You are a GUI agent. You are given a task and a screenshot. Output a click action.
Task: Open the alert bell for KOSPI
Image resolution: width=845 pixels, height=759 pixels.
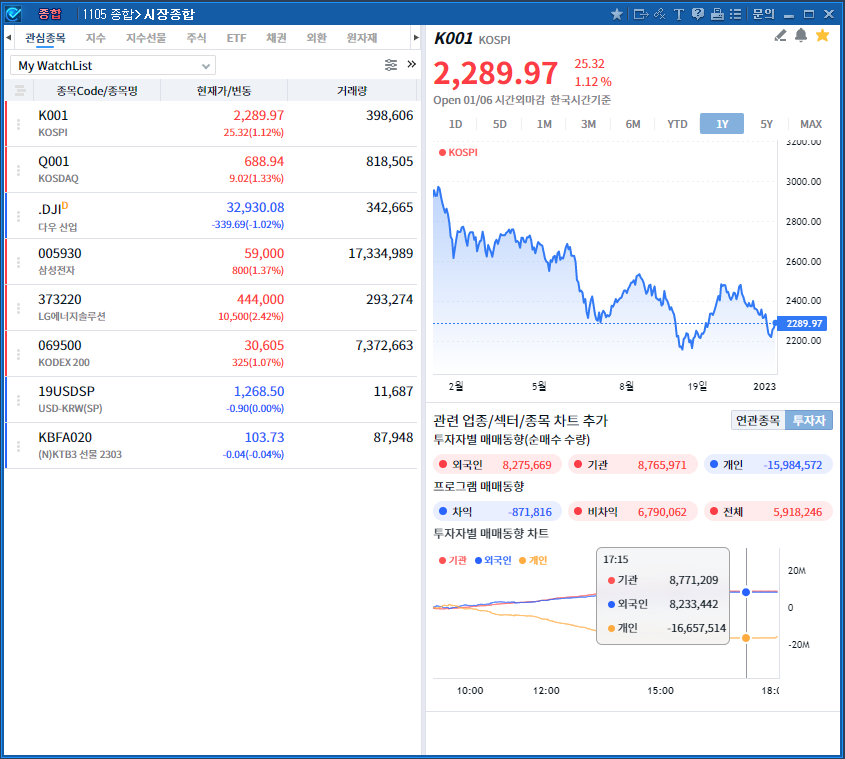[x=801, y=36]
